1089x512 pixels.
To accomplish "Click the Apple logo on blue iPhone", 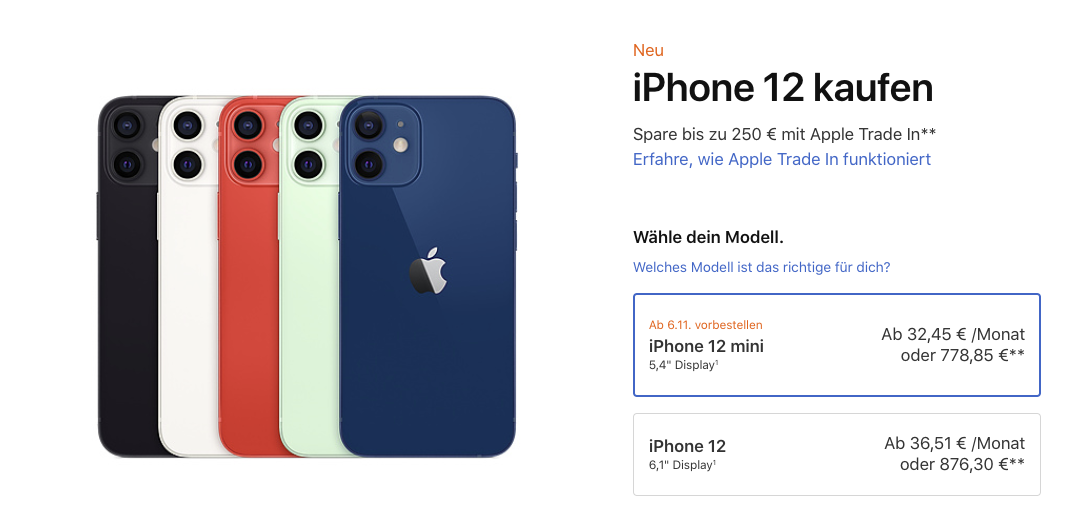I will click(428, 270).
